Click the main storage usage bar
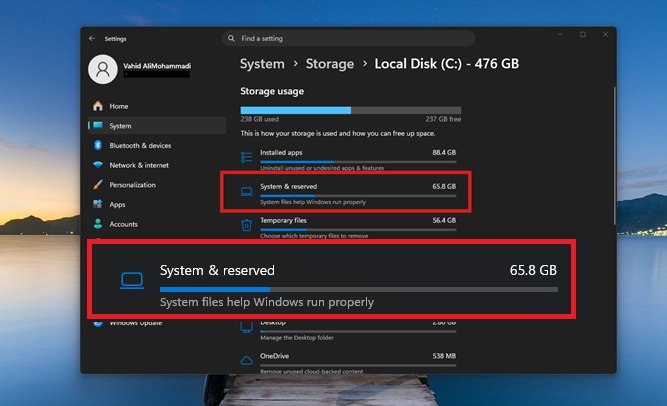 [351, 111]
